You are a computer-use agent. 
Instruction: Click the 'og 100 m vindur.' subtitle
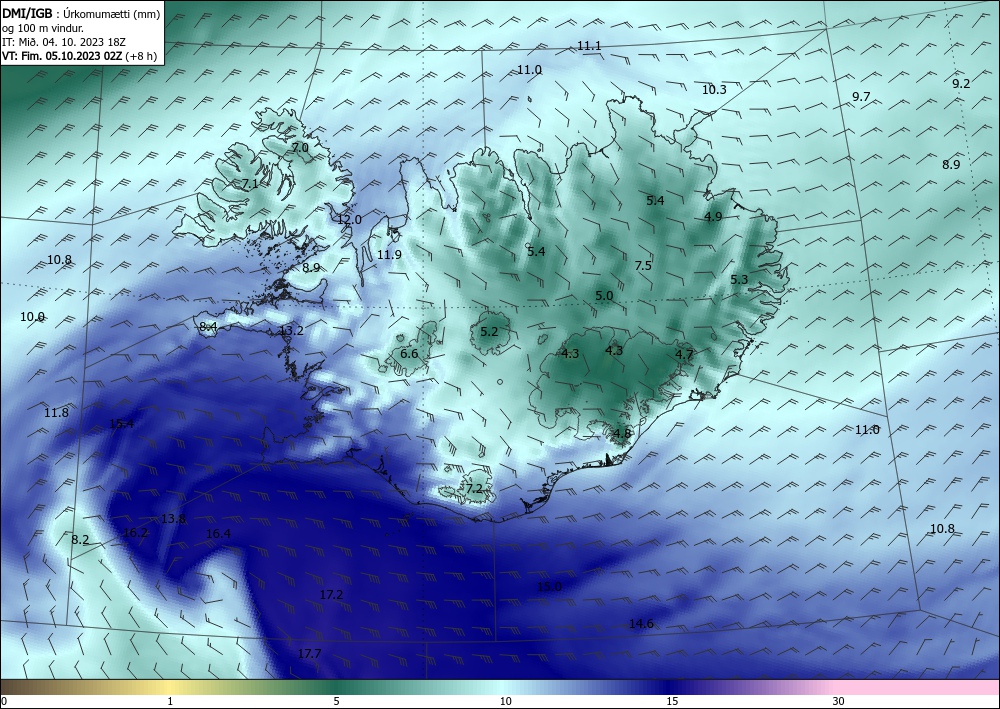(43, 28)
